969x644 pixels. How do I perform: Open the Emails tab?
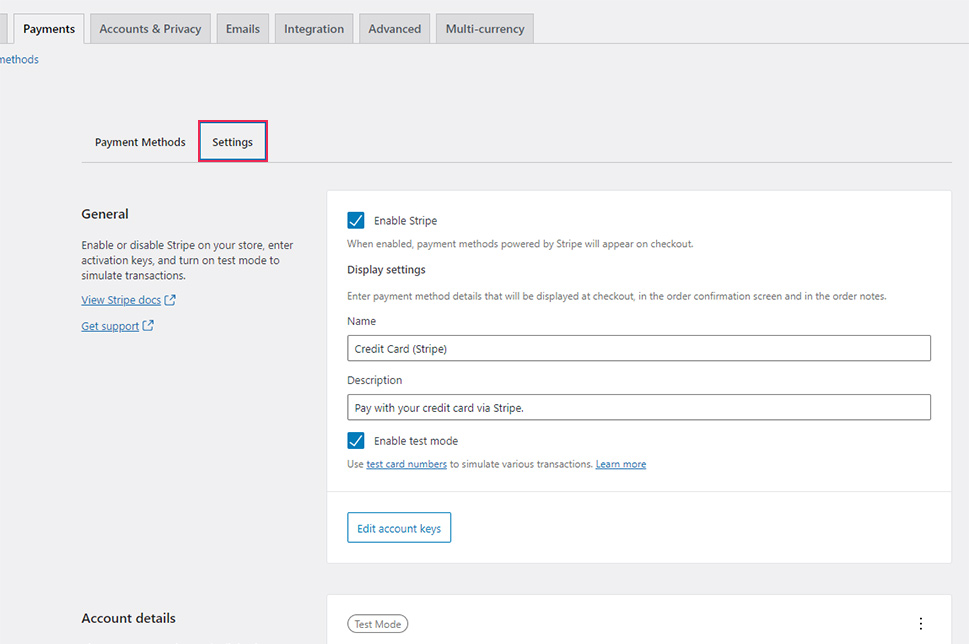point(243,29)
